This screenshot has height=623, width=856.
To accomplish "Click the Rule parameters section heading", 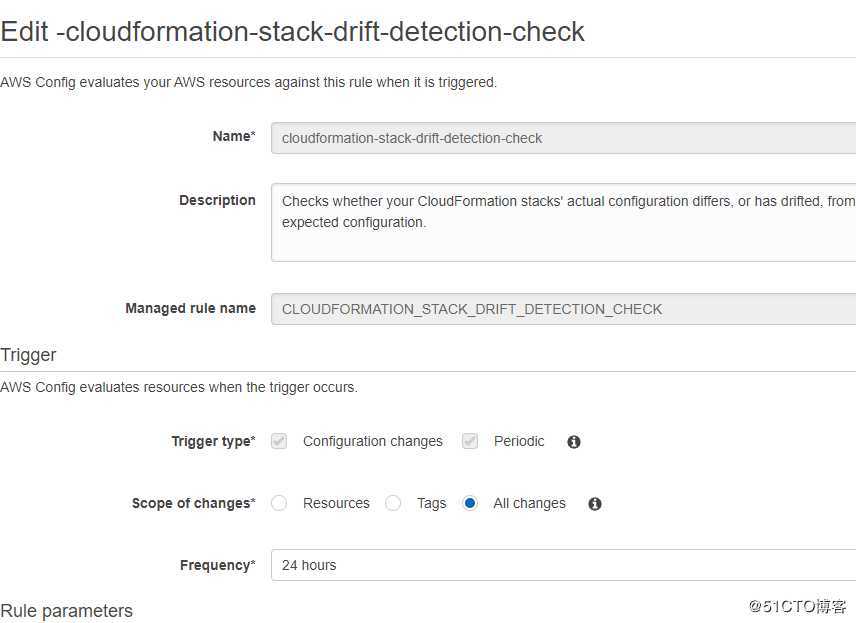I will pos(66,611).
